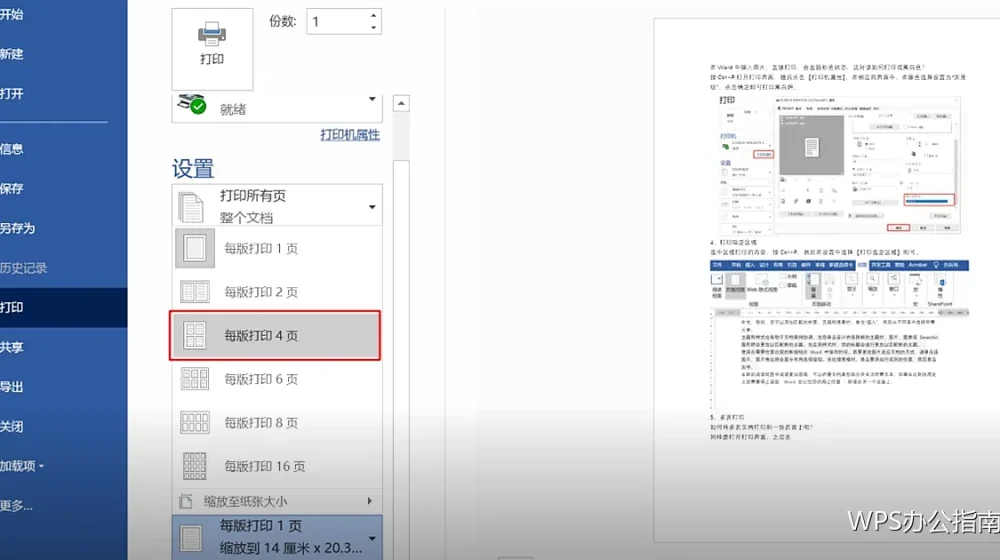Click 保存 in the sidebar

point(11,189)
